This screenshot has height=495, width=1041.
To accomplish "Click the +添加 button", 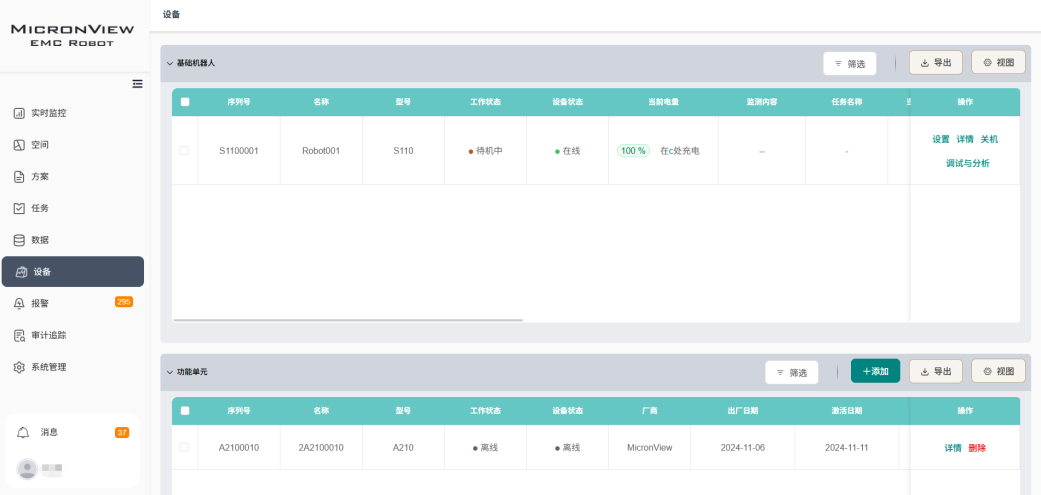I will tap(875, 371).
